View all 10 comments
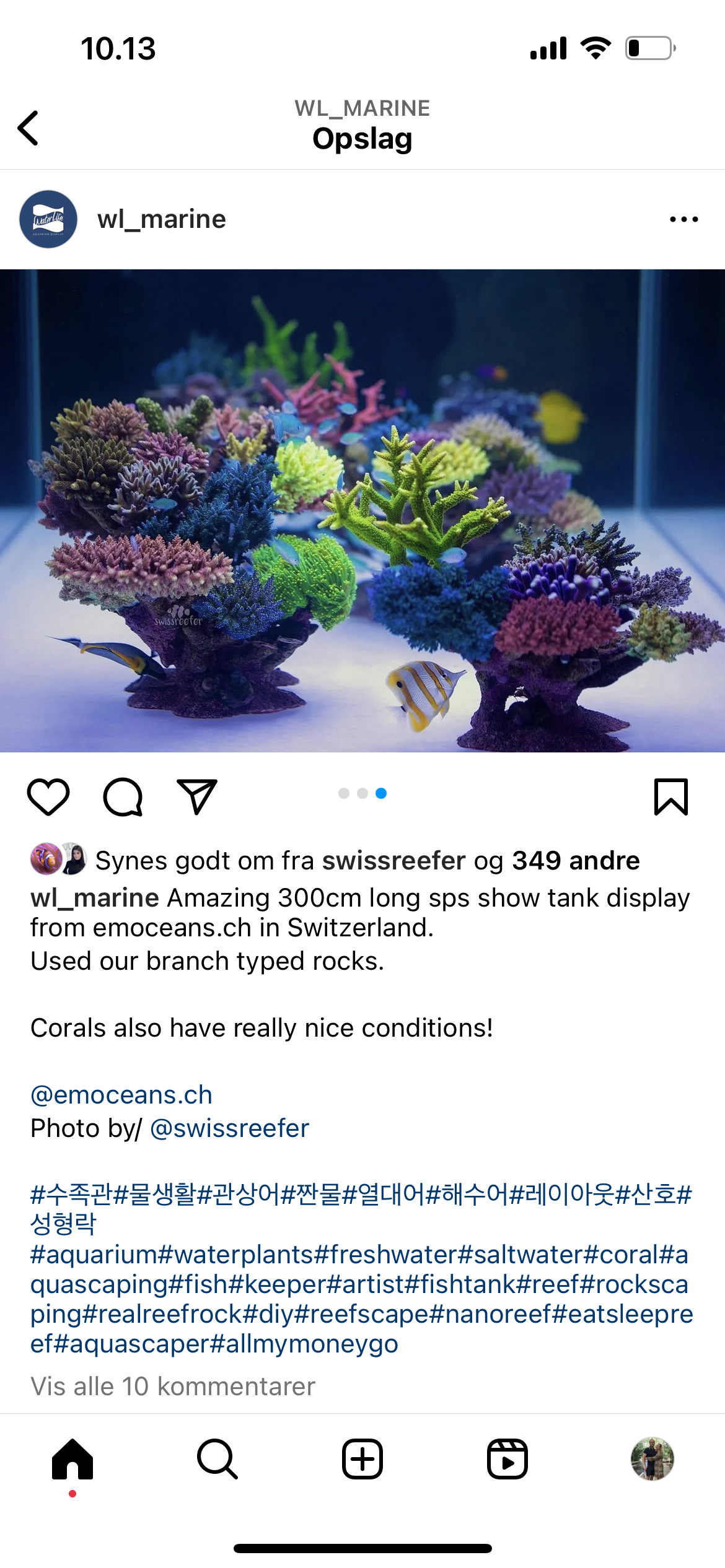 click(x=173, y=1386)
